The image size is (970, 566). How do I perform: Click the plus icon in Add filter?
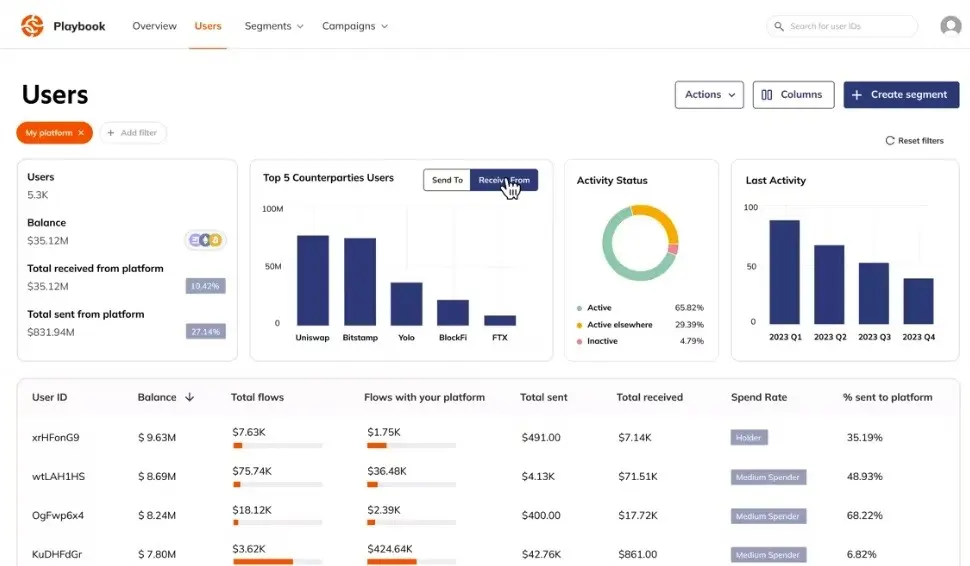[x=111, y=133]
